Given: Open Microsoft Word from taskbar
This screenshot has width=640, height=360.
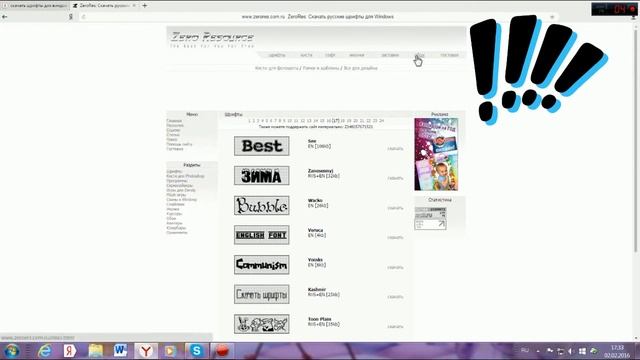Looking at the screenshot, I should click(x=120, y=351).
